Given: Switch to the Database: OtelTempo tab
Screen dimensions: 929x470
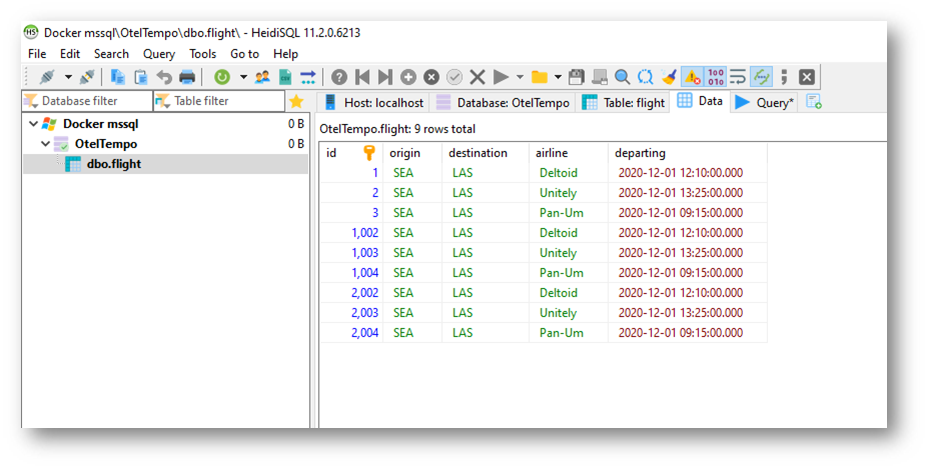Looking at the screenshot, I should (503, 103).
